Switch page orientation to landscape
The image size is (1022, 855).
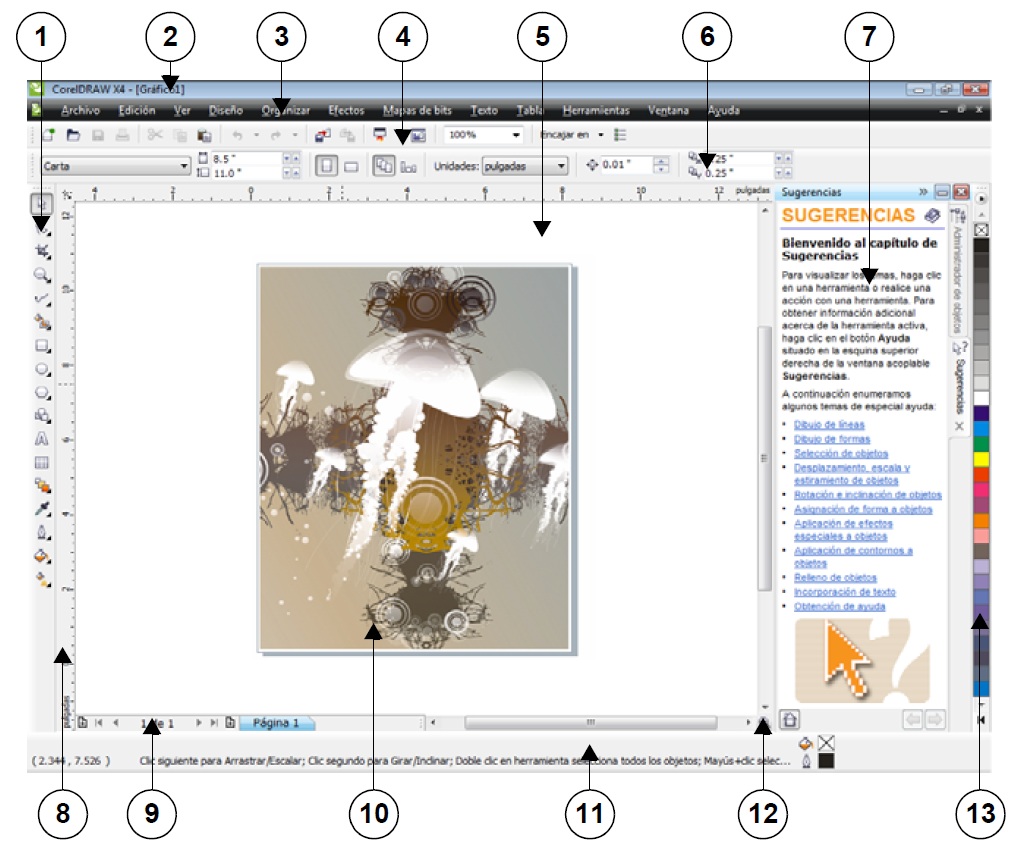(349, 163)
